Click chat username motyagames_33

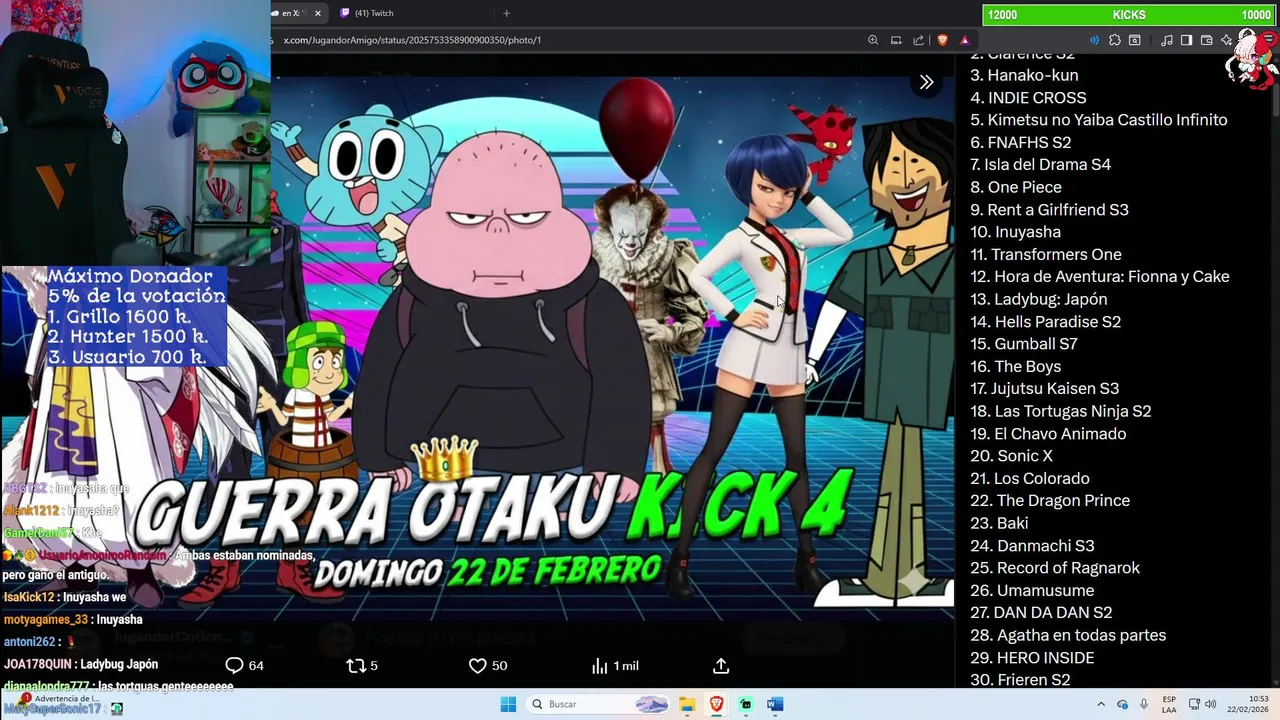46,620
